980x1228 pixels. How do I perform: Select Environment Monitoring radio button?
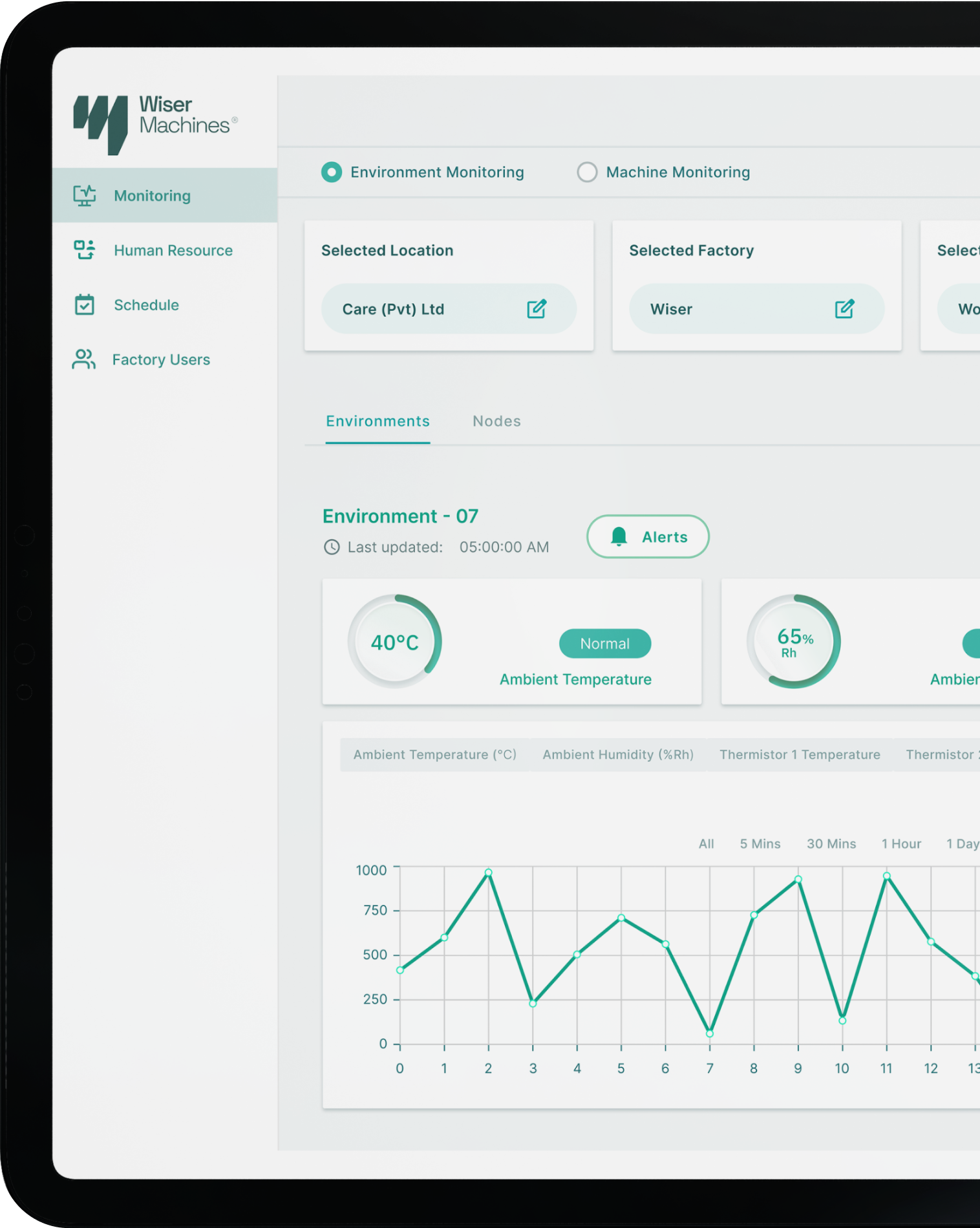(x=332, y=173)
